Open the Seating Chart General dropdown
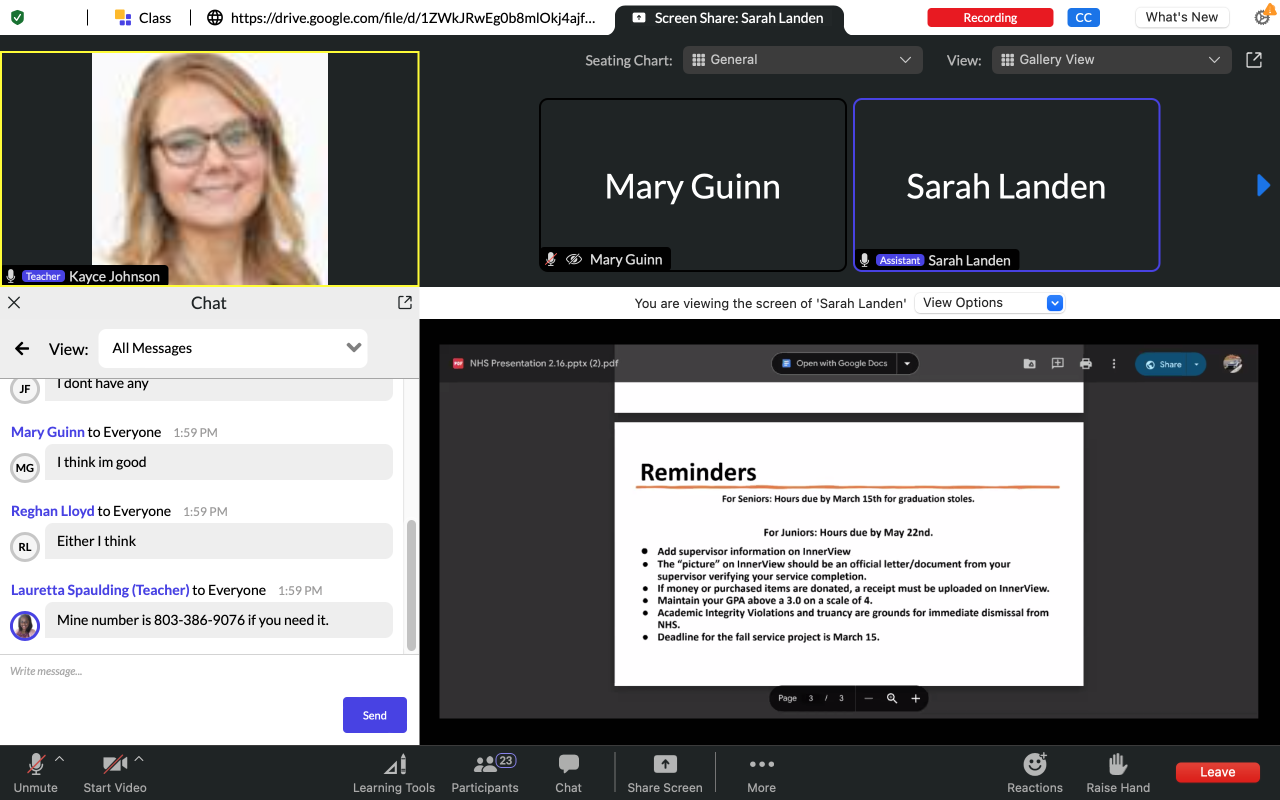The width and height of the screenshot is (1280, 800). [802, 60]
